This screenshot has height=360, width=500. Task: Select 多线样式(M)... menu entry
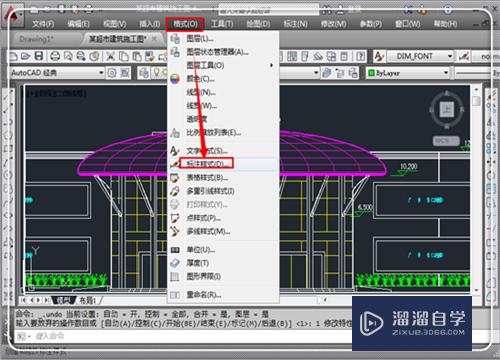(x=223, y=231)
